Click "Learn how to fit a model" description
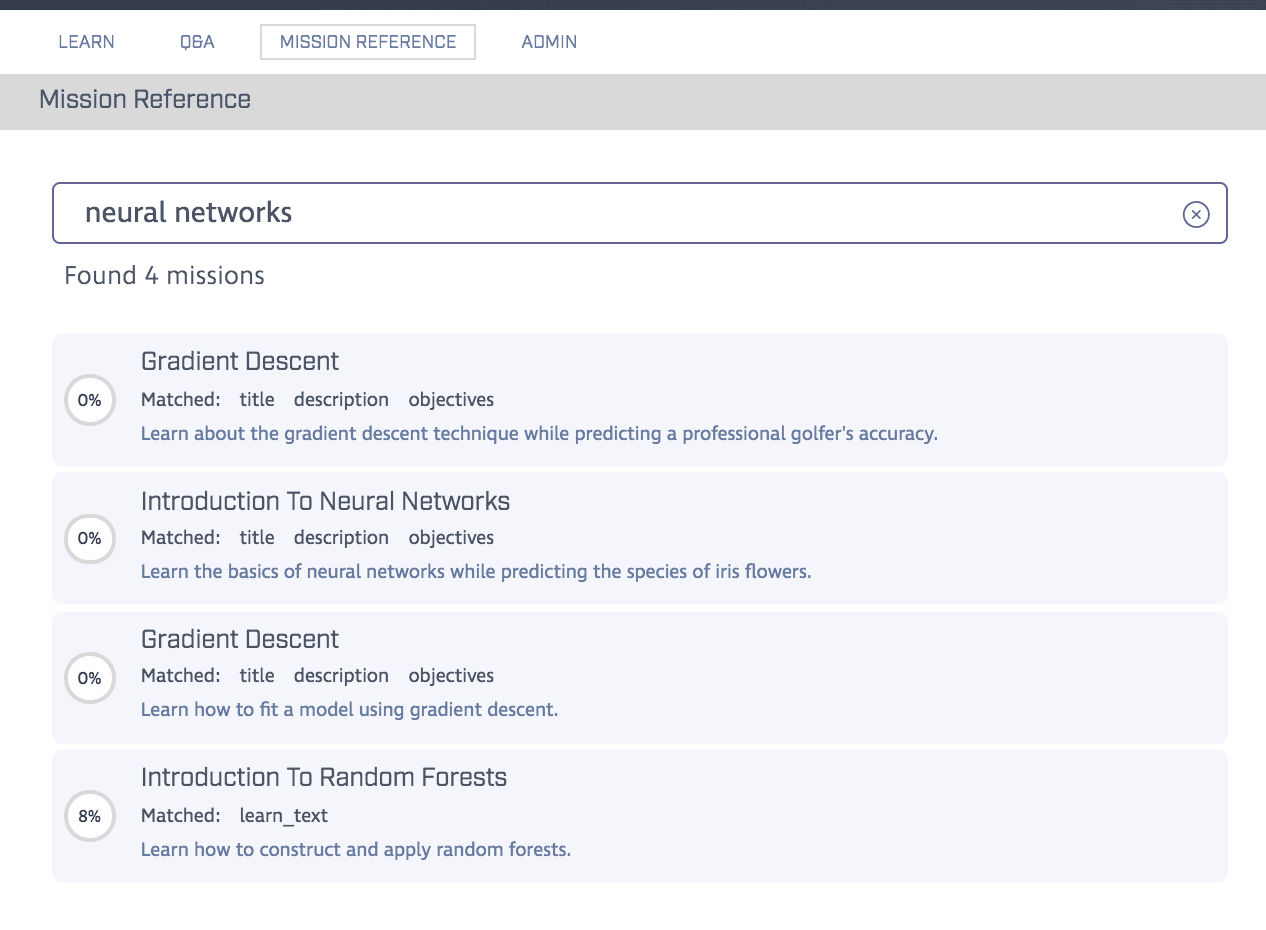Image resolution: width=1266 pixels, height=930 pixels. pyautogui.click(x=349, y=710)
